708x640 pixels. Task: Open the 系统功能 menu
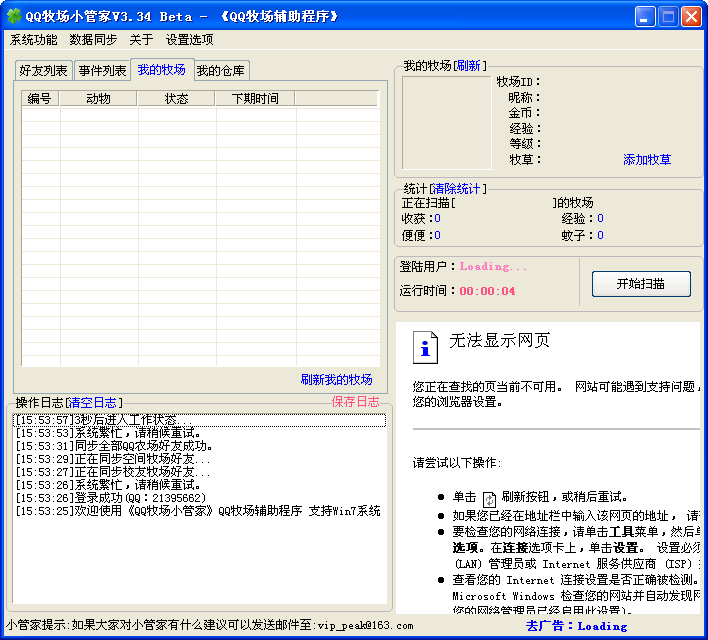tap(34, 40)
